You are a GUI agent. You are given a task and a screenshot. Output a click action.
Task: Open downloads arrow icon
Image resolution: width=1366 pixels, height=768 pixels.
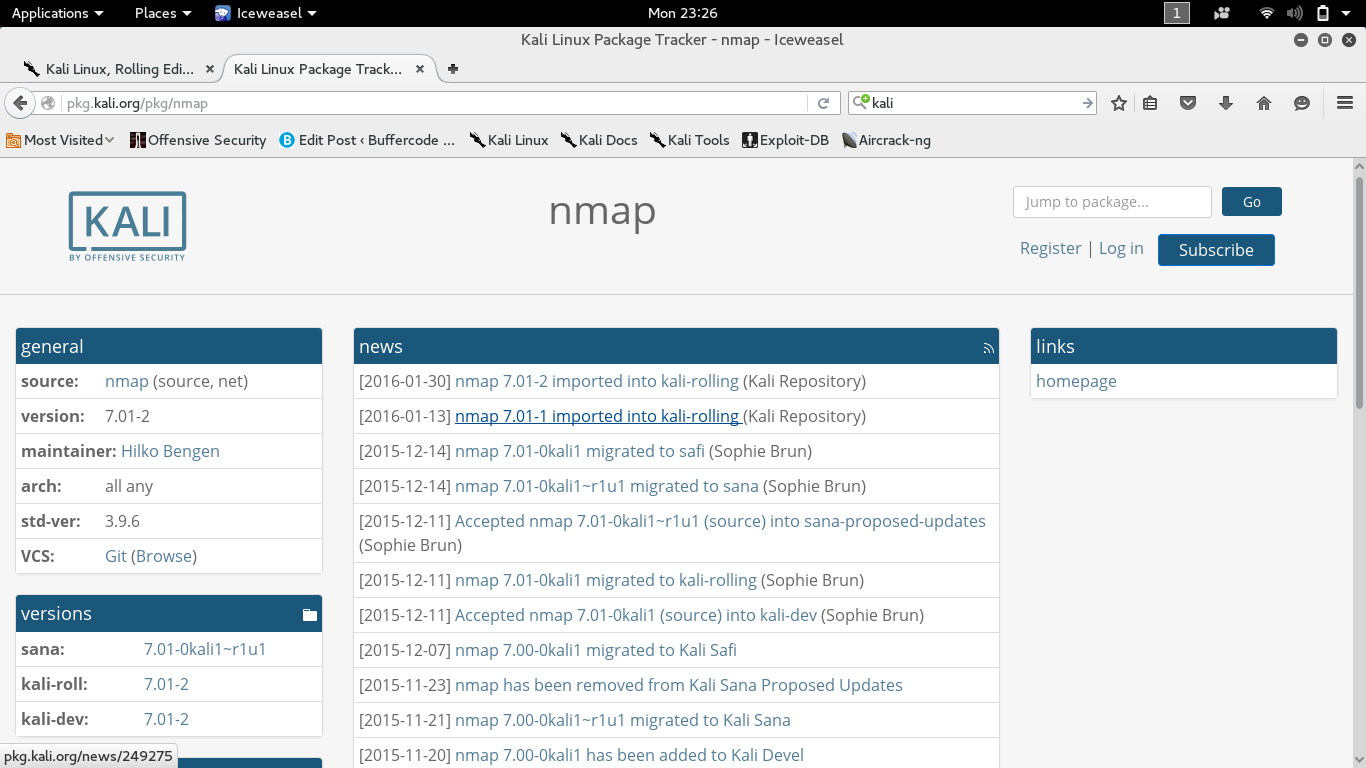pos(1226,103)
